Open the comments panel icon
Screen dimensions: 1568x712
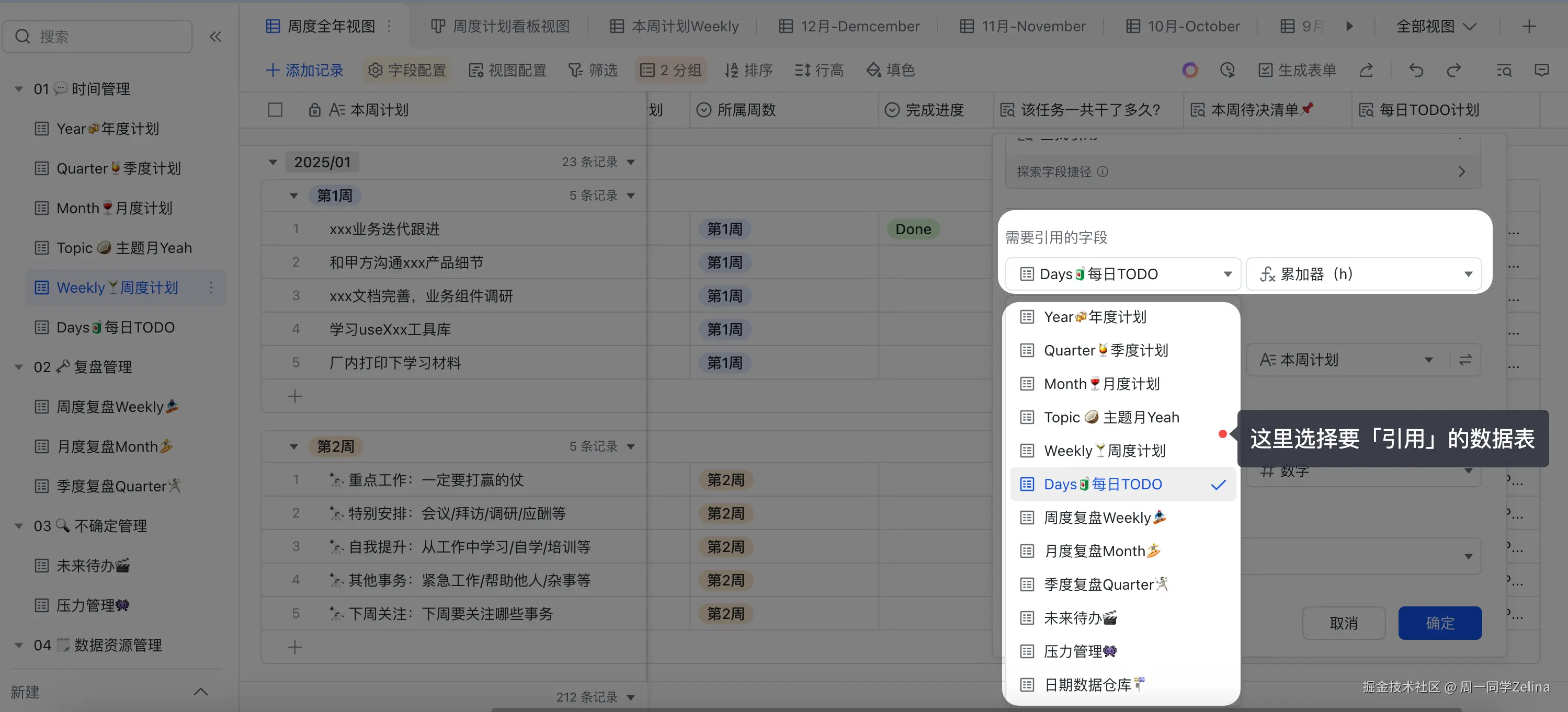click(x=1541, y=70)
